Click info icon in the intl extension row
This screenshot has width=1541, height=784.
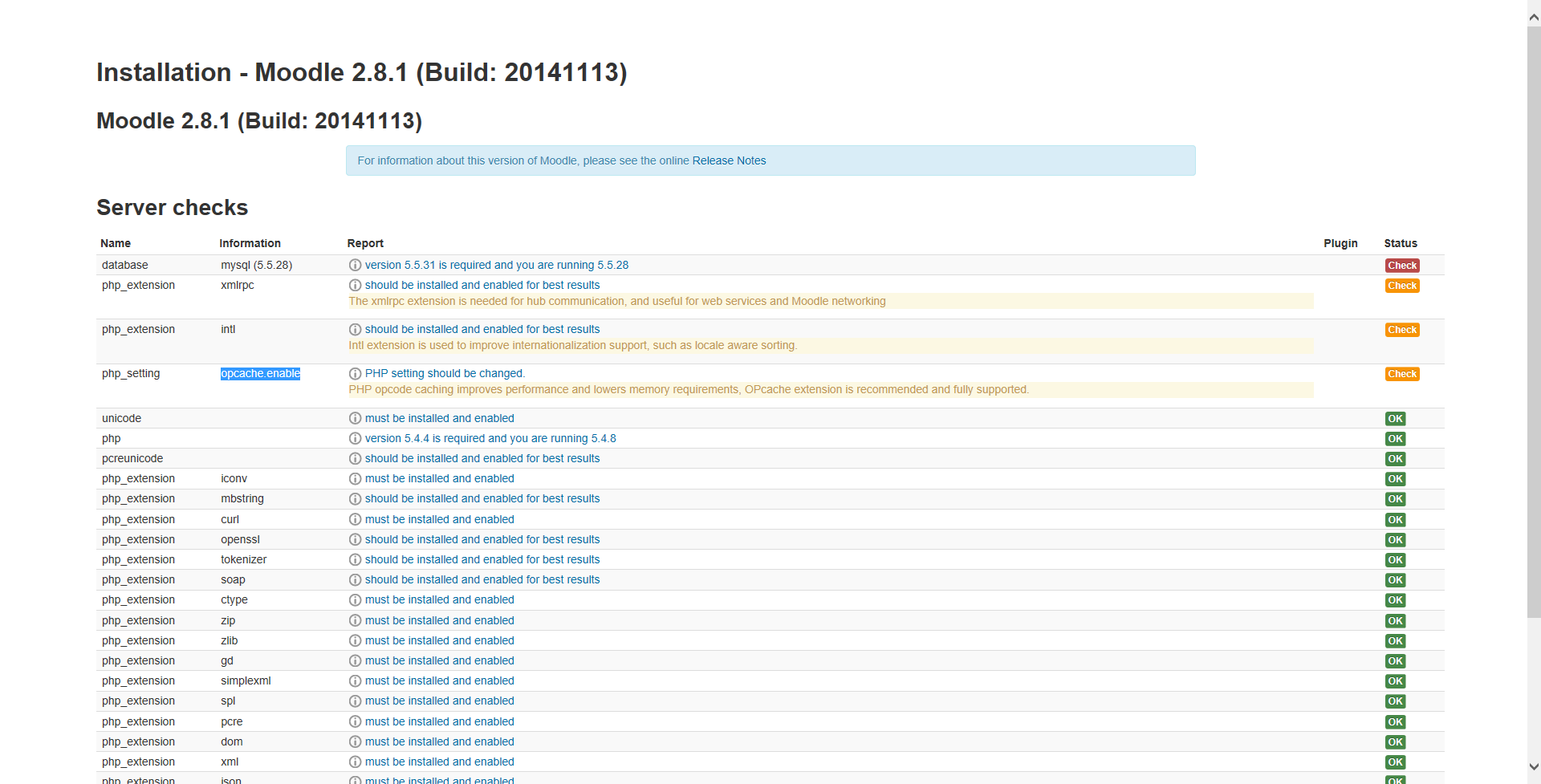355,329
